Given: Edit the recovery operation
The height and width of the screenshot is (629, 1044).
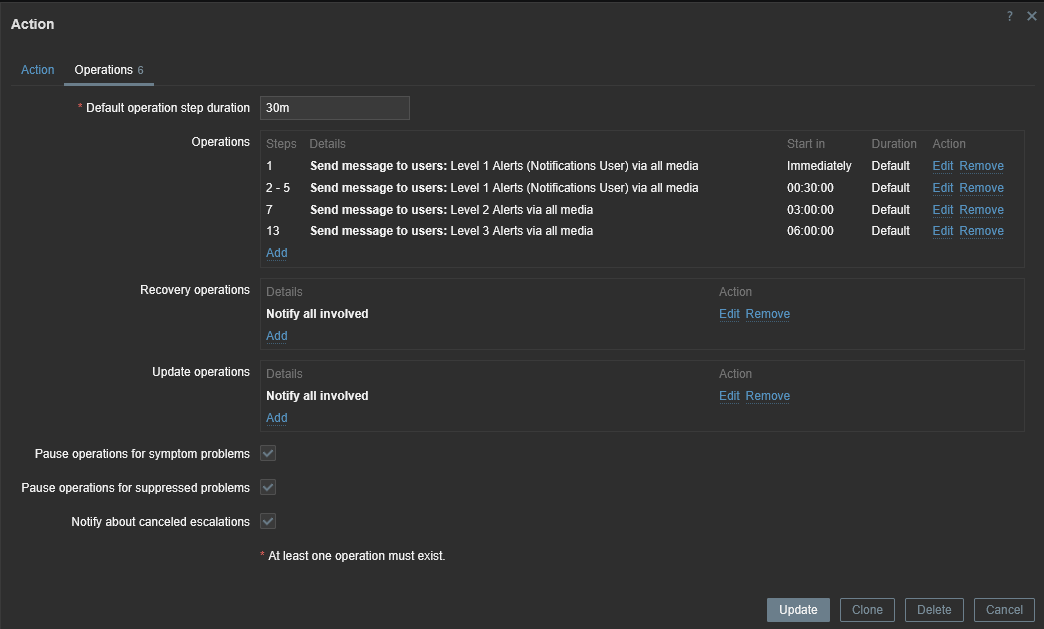Looking at the screenshot, I should click(x=729, y=314).
